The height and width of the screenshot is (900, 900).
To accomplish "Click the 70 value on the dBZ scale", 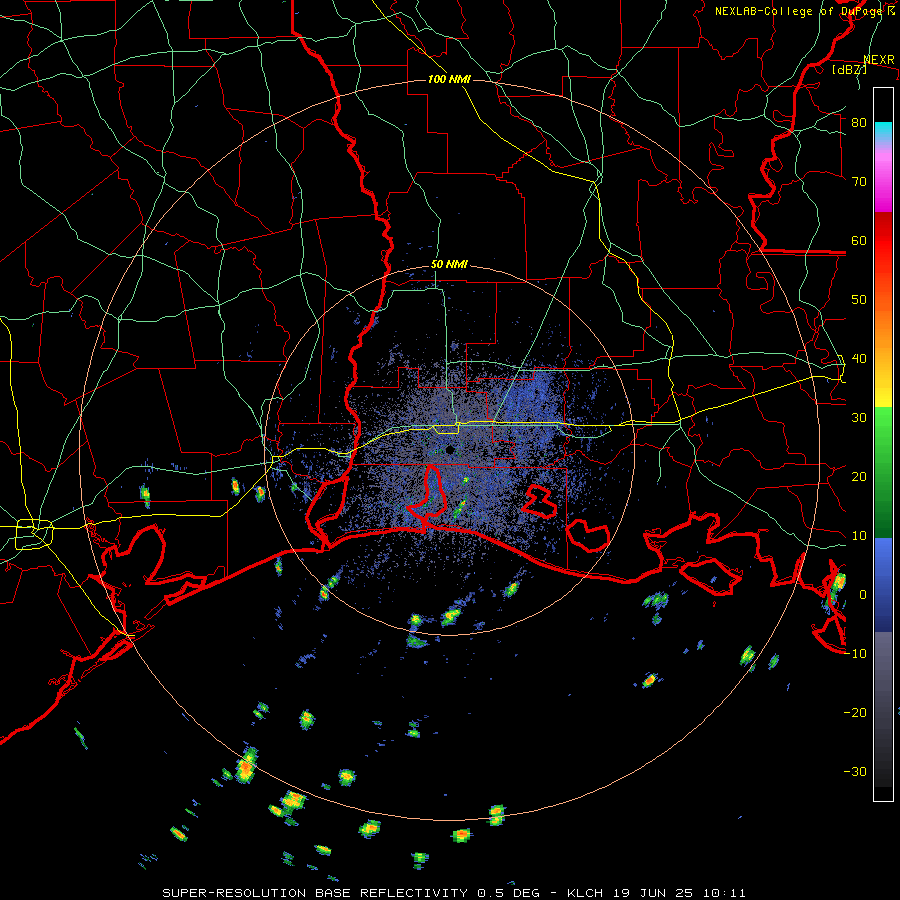I will (859, 182).
